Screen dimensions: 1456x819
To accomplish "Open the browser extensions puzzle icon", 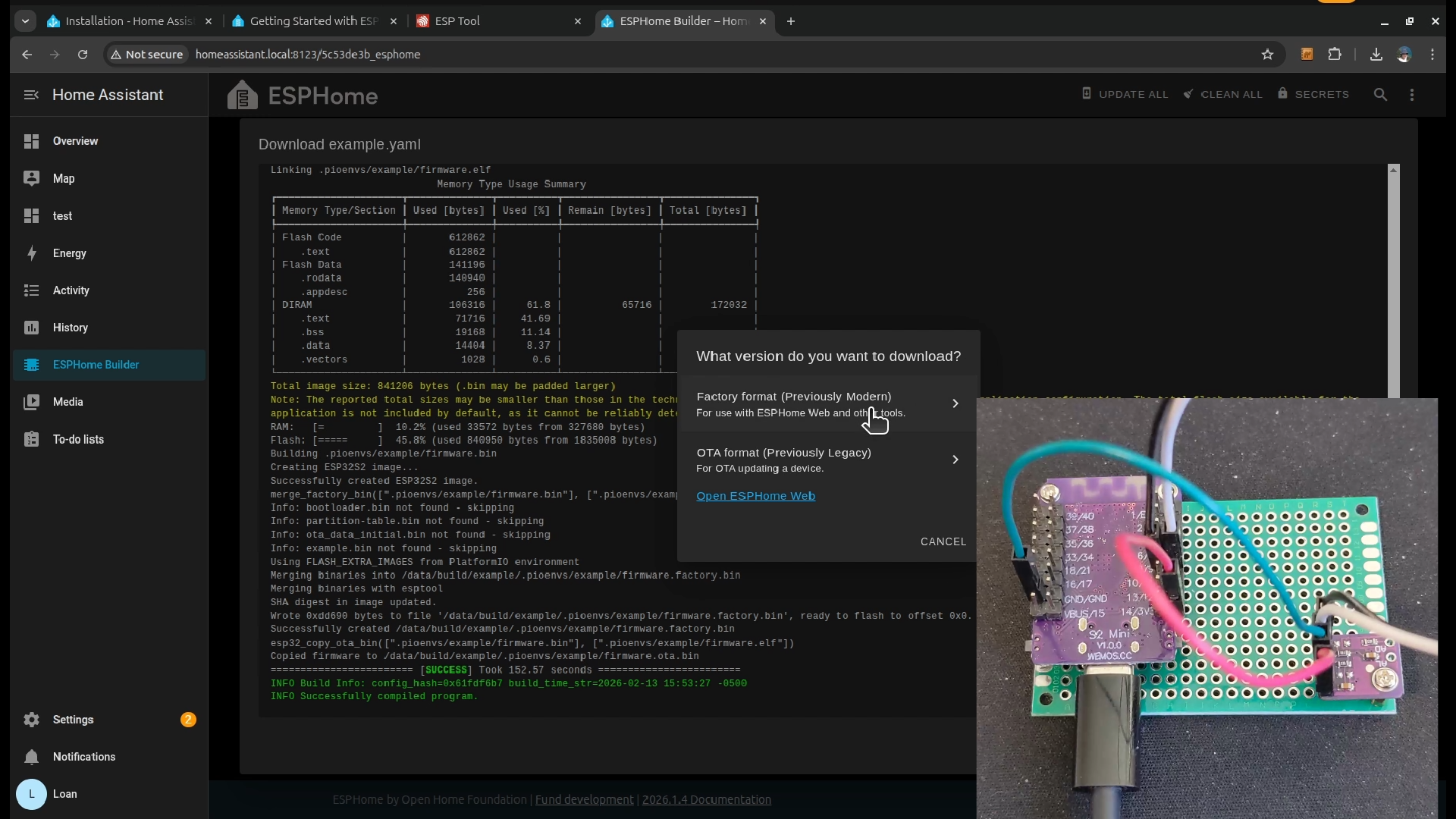I will click(x=1335, y=55).
